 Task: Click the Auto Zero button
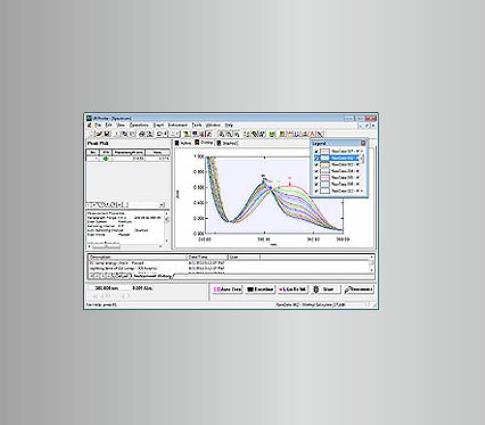point(227,290)
